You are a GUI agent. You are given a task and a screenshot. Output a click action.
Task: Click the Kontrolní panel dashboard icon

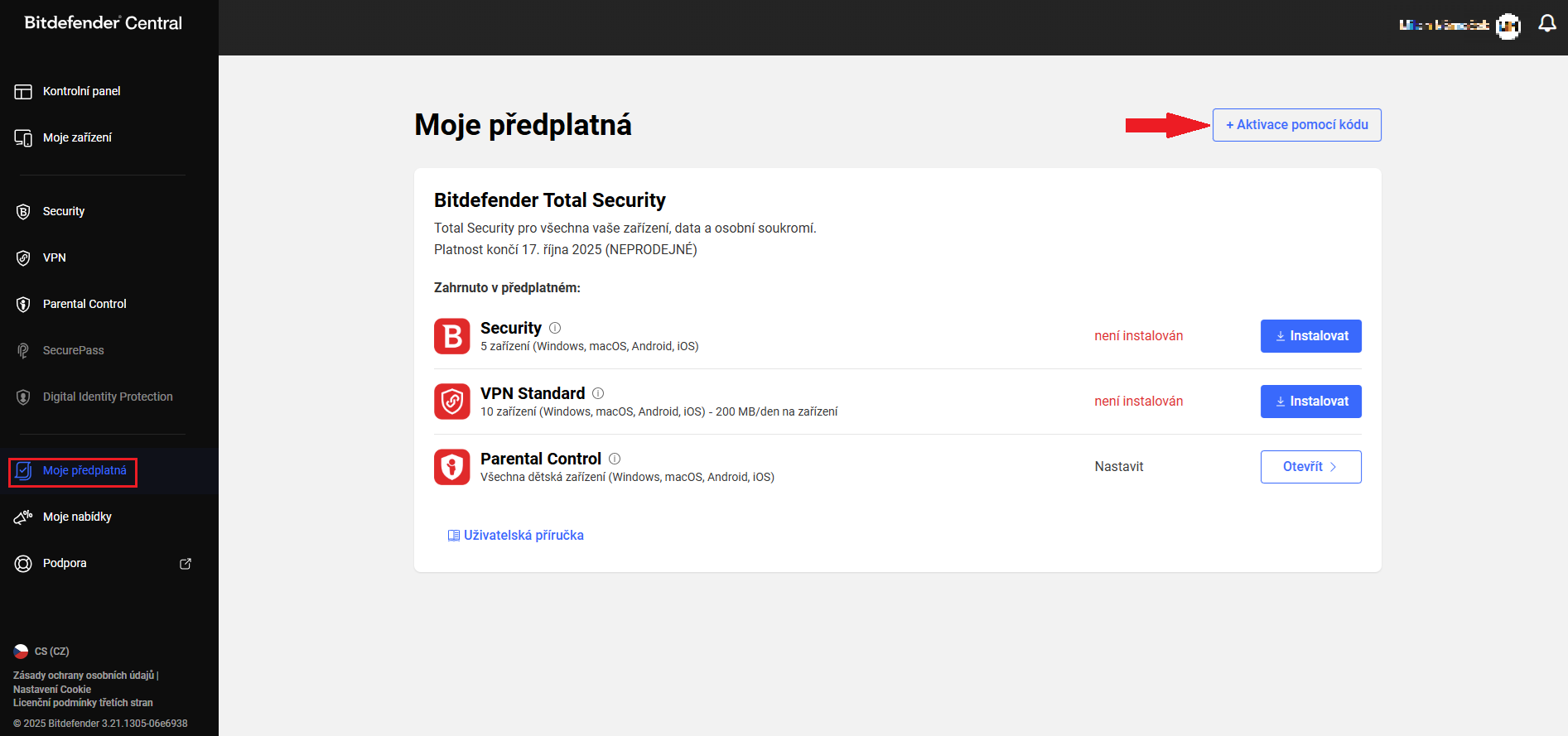tap(23, 91)
